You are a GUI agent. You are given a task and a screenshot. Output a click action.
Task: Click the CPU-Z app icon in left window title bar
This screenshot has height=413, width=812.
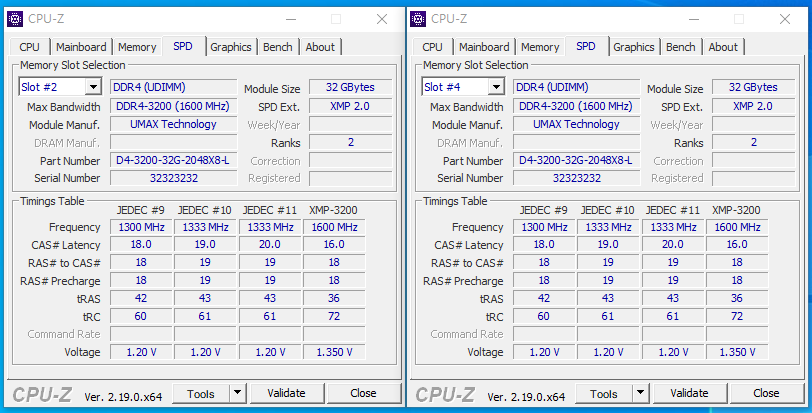click(x=15, y=19)
